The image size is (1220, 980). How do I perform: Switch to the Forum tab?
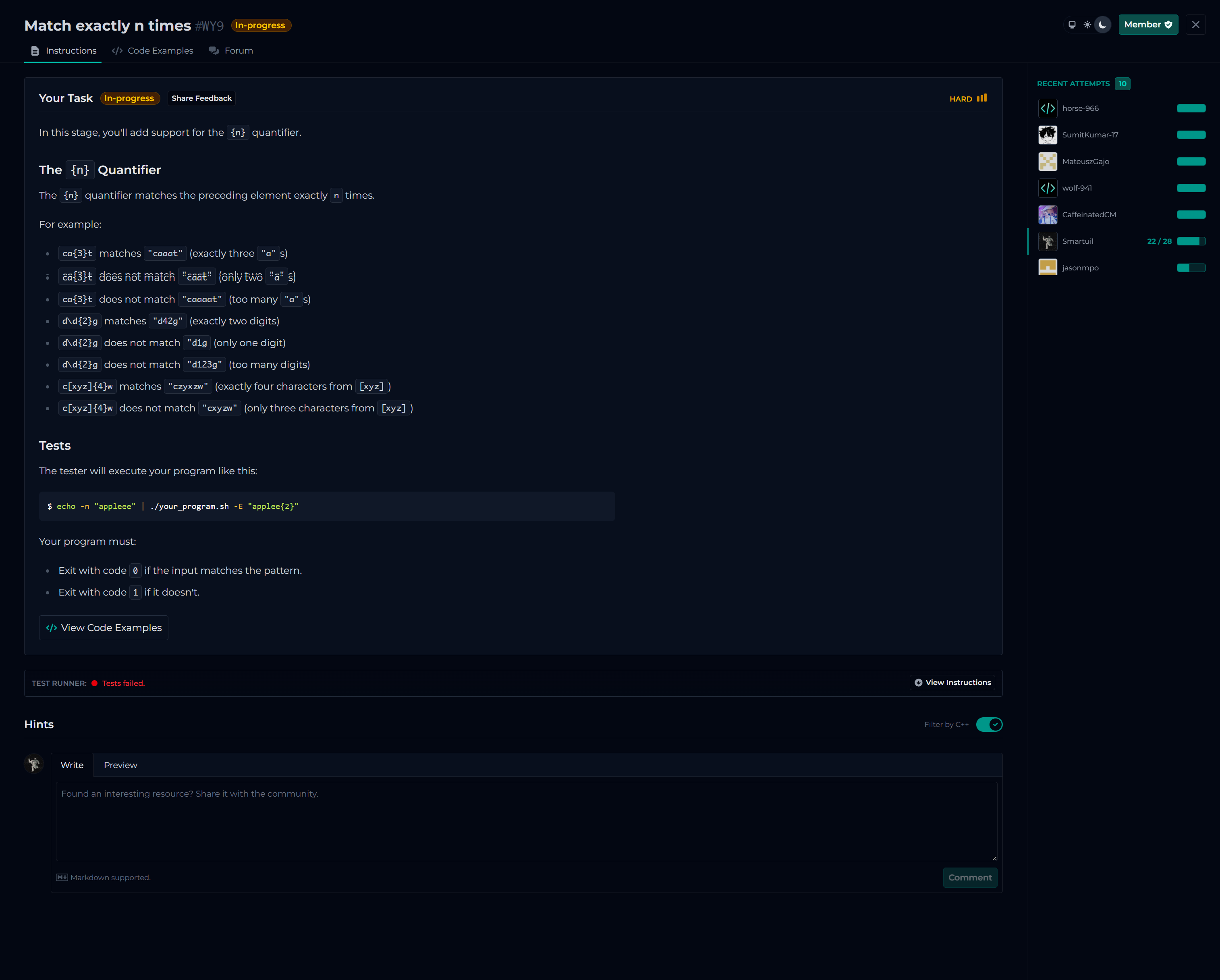pos(231,51)
